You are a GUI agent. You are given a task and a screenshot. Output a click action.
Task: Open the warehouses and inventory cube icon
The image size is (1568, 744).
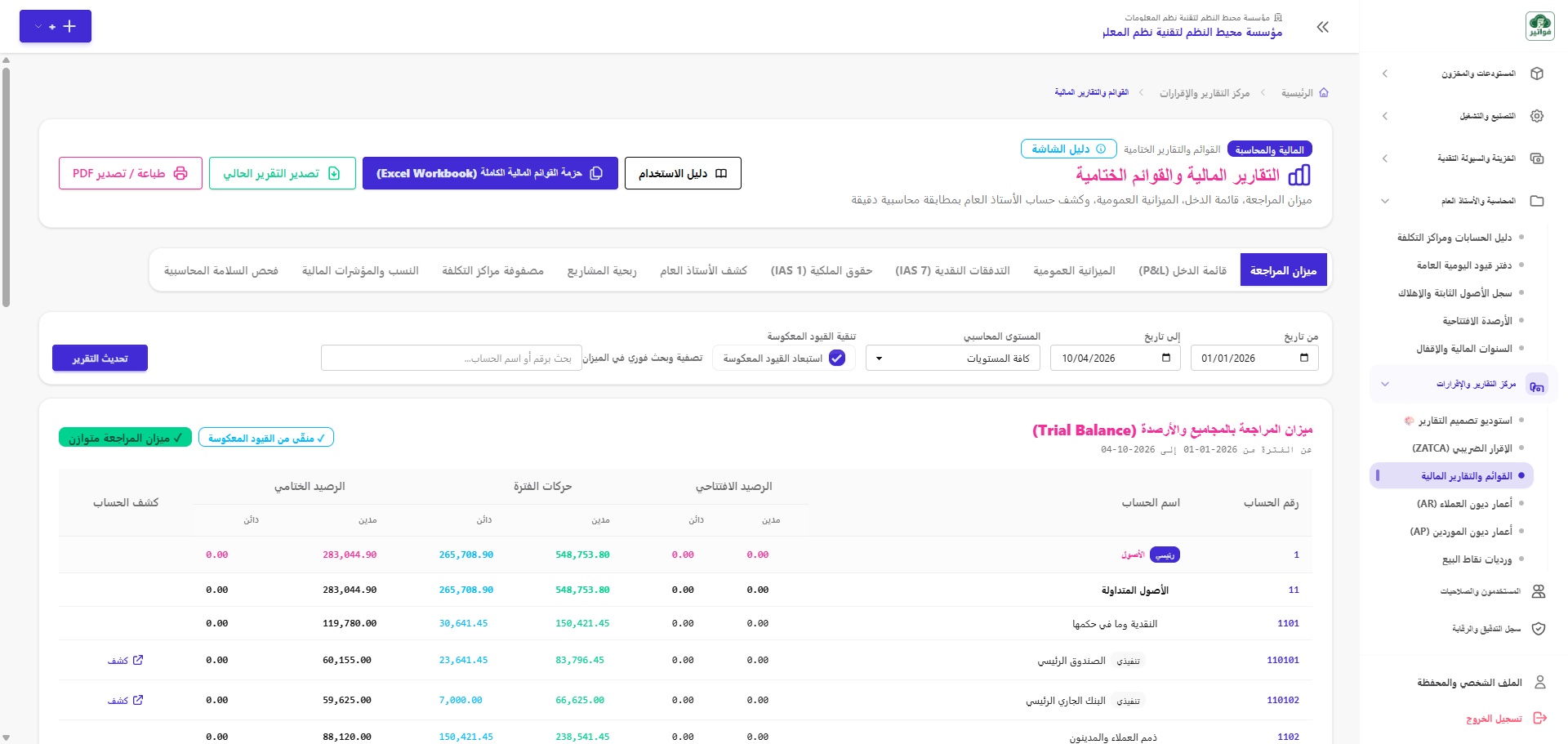[x=1537, y=74]
